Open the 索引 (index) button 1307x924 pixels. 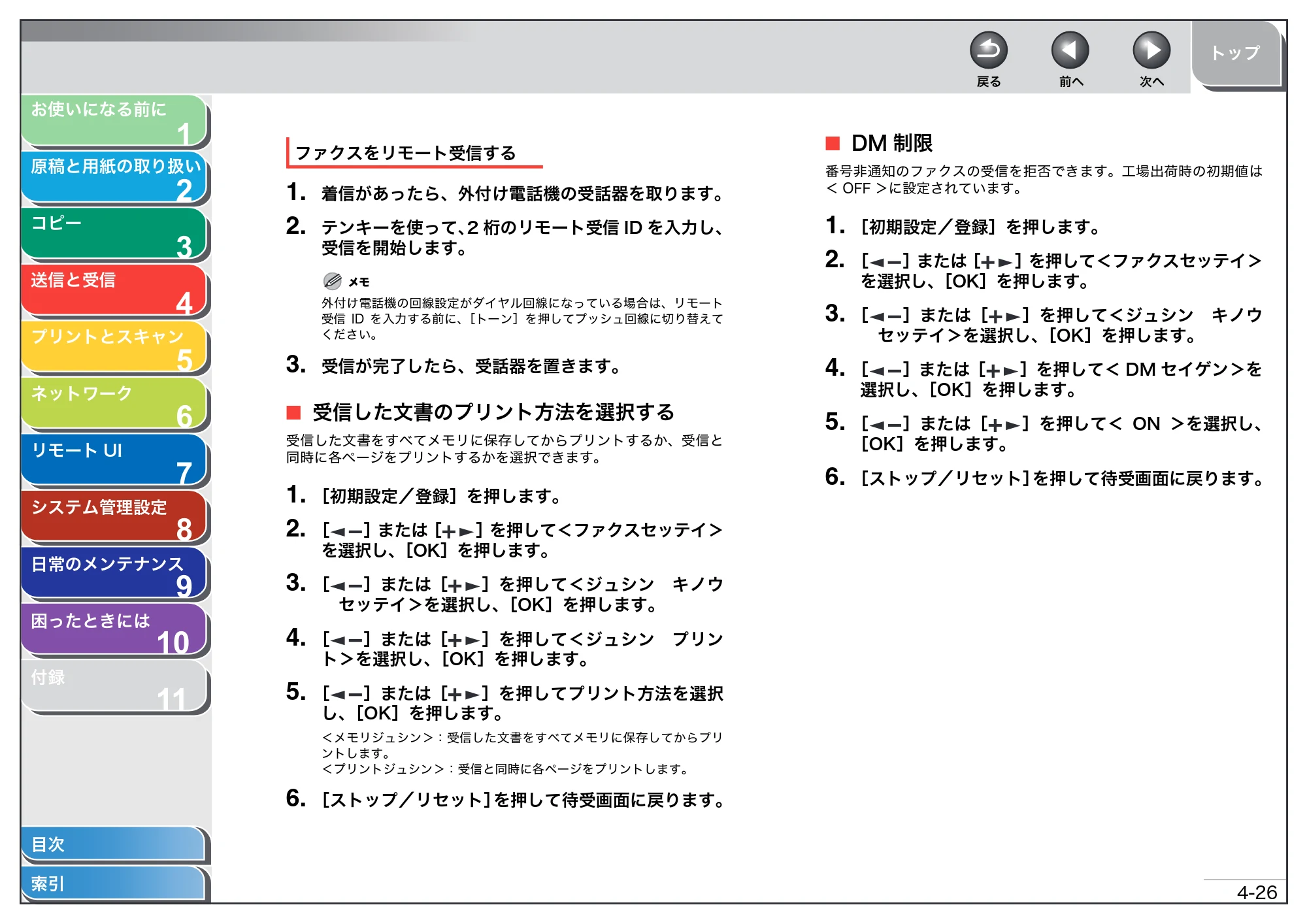113,883
